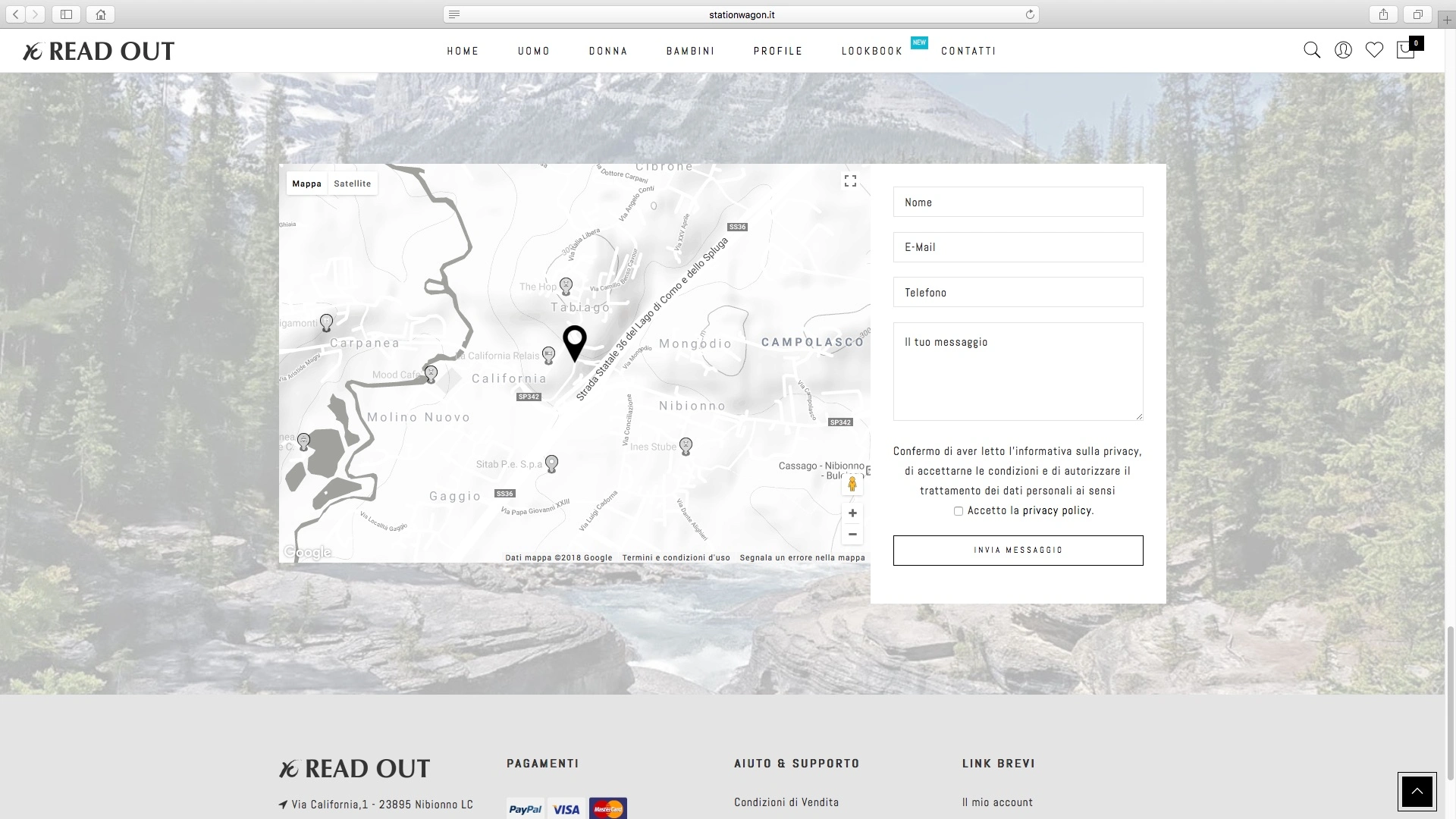The height and width of the screenshot is (819, 1456).
Task: Toggle fullscreen view on the map
Action: pyautogui.click(x=851, y=181)
